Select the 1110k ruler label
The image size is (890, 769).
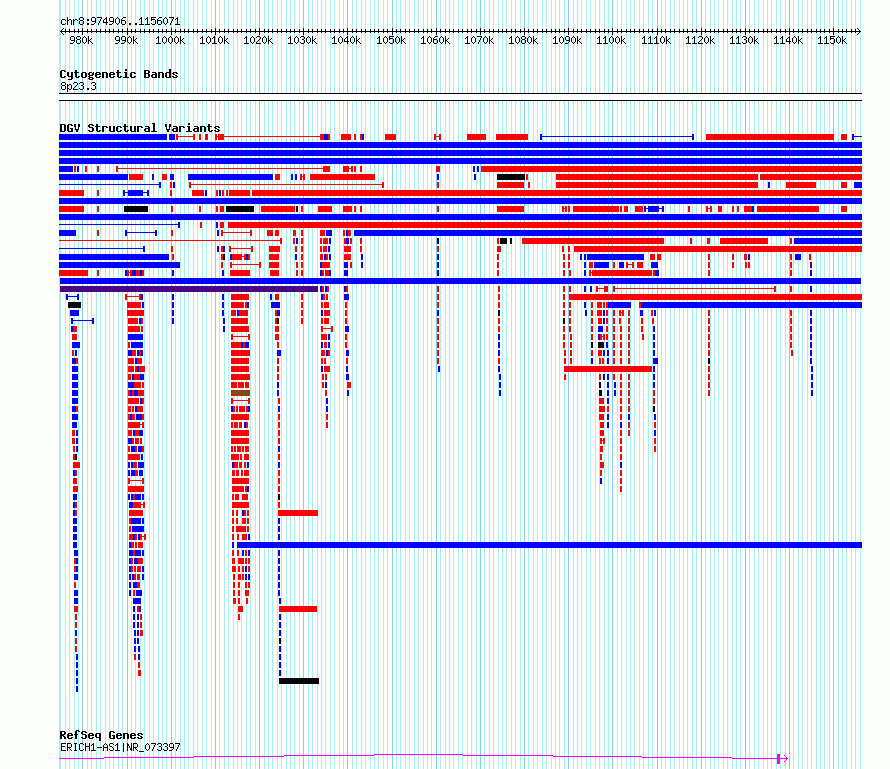pyautogui.click(x=656, y=40)
